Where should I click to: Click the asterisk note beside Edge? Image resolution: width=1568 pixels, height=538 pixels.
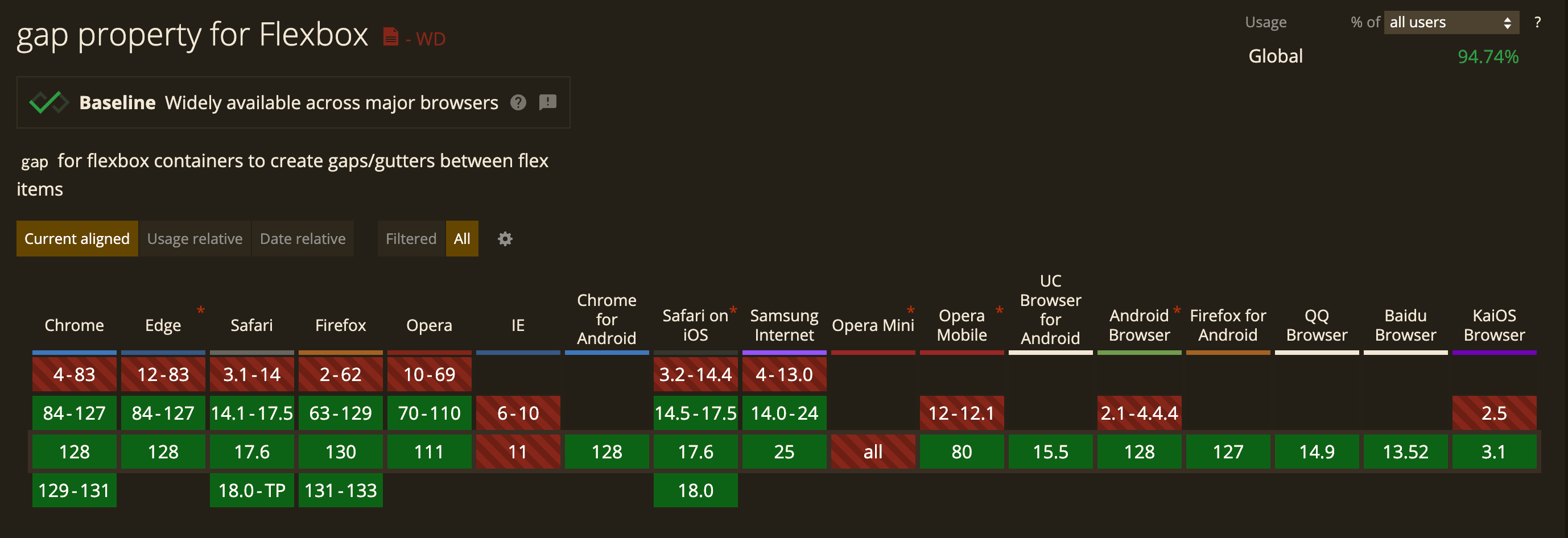(200, 311)
